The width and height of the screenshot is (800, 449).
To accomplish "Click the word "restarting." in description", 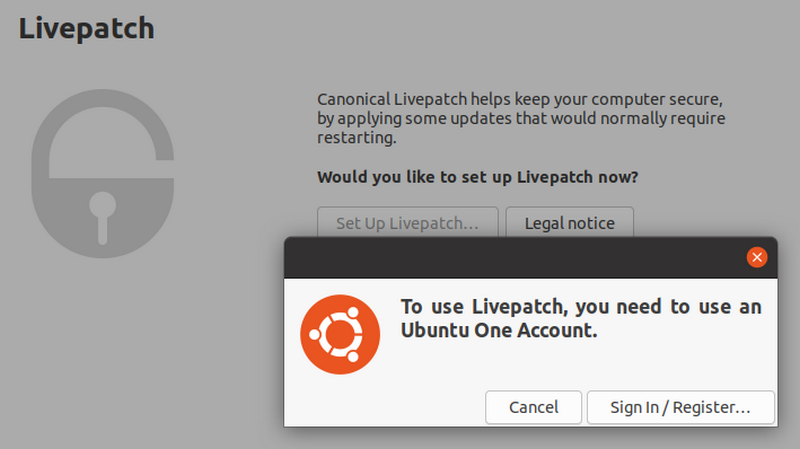I will point(357,138).
